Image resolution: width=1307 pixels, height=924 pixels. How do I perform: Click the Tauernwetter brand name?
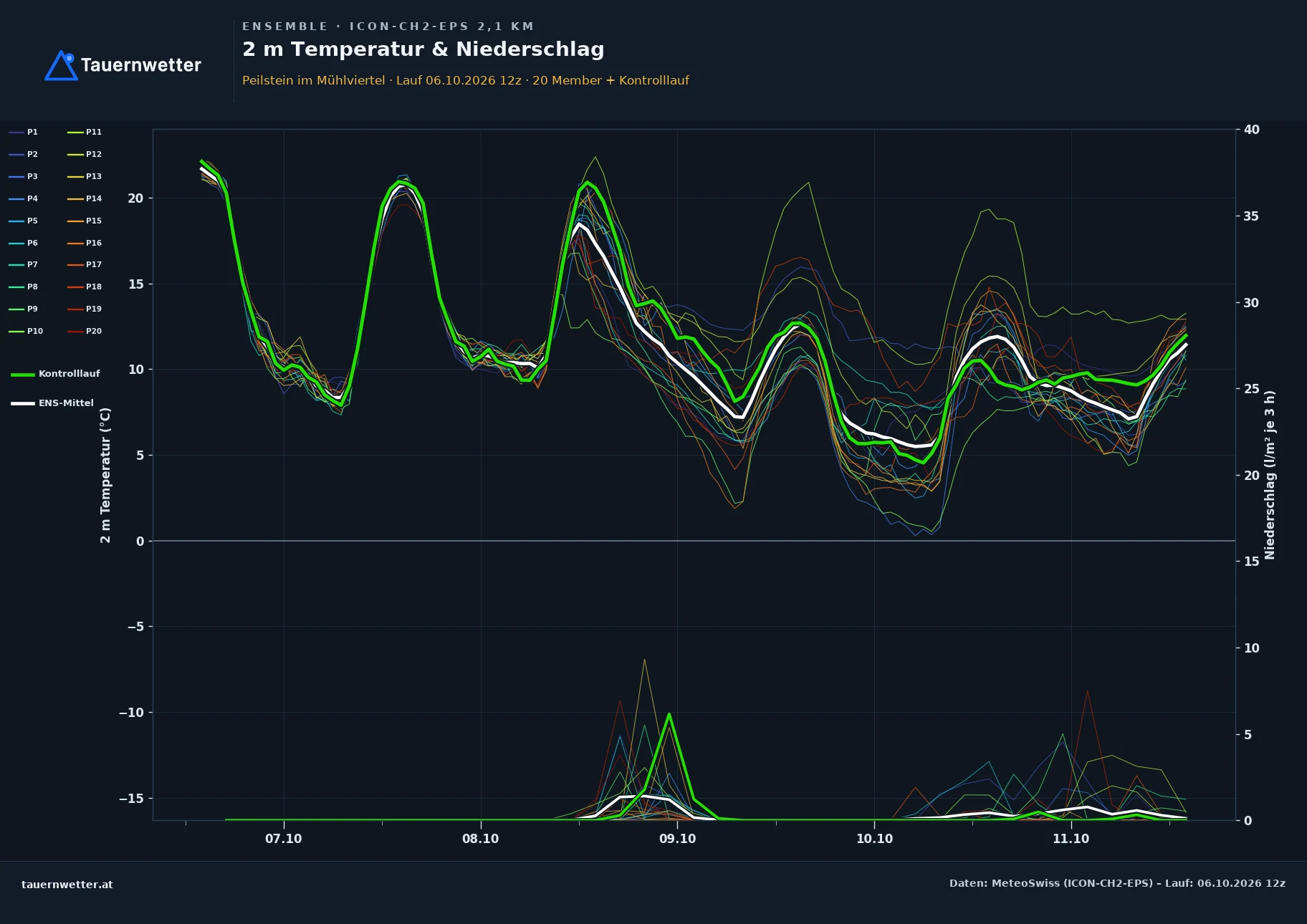141,65
